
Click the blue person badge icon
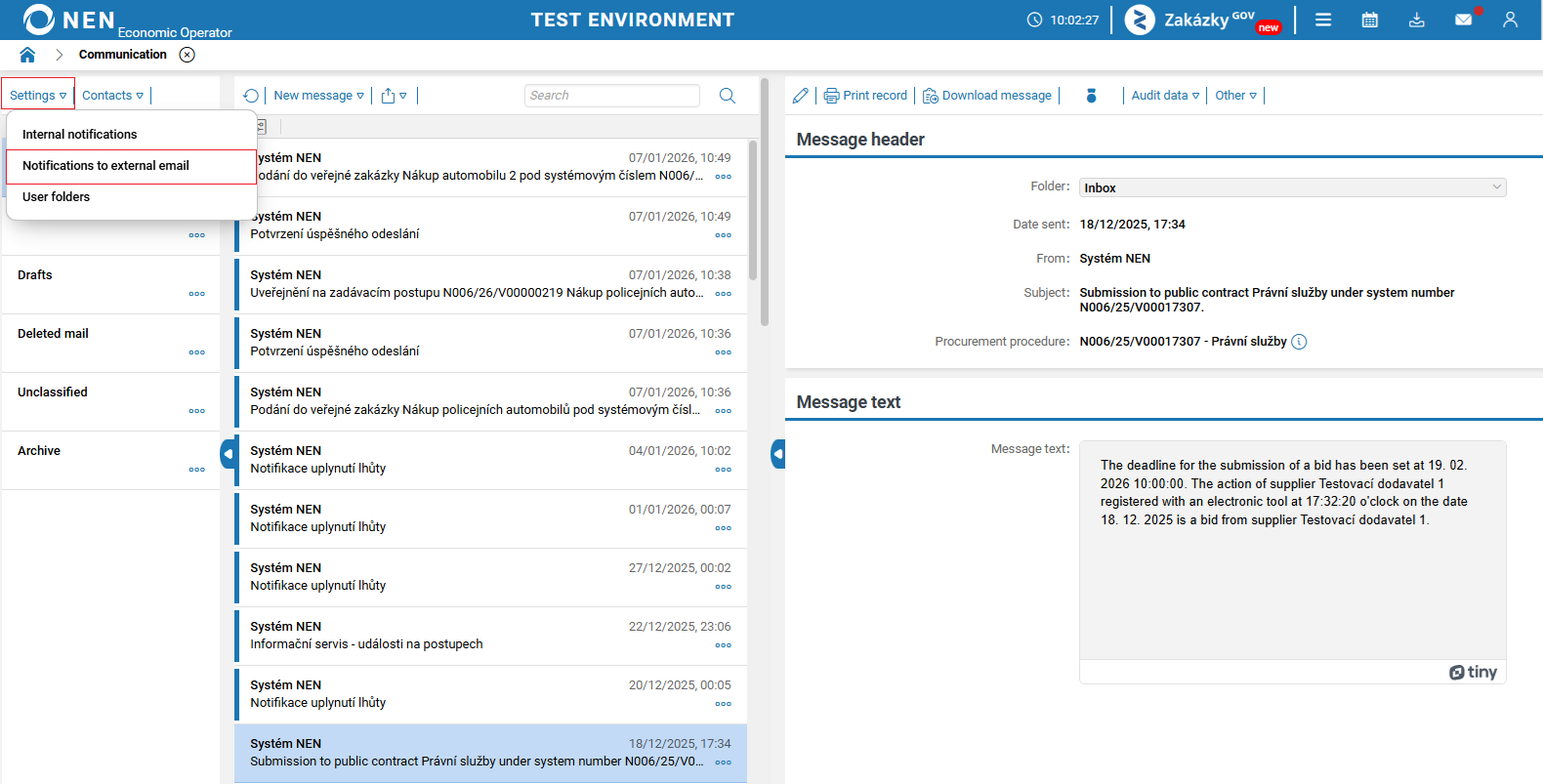(x=1092, y=95)
